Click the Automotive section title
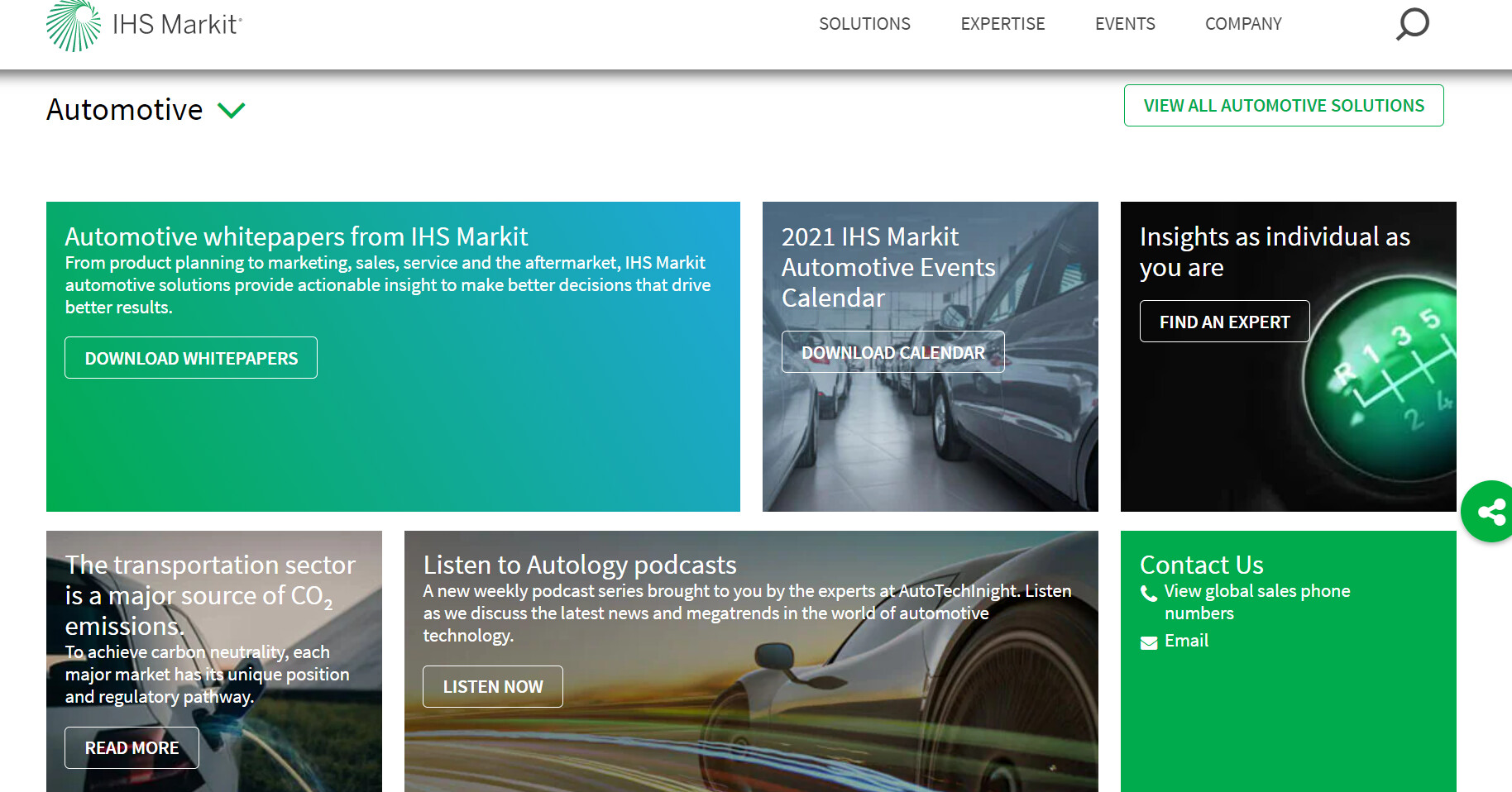Screen dimensions: 1512x792 [124, 110]
